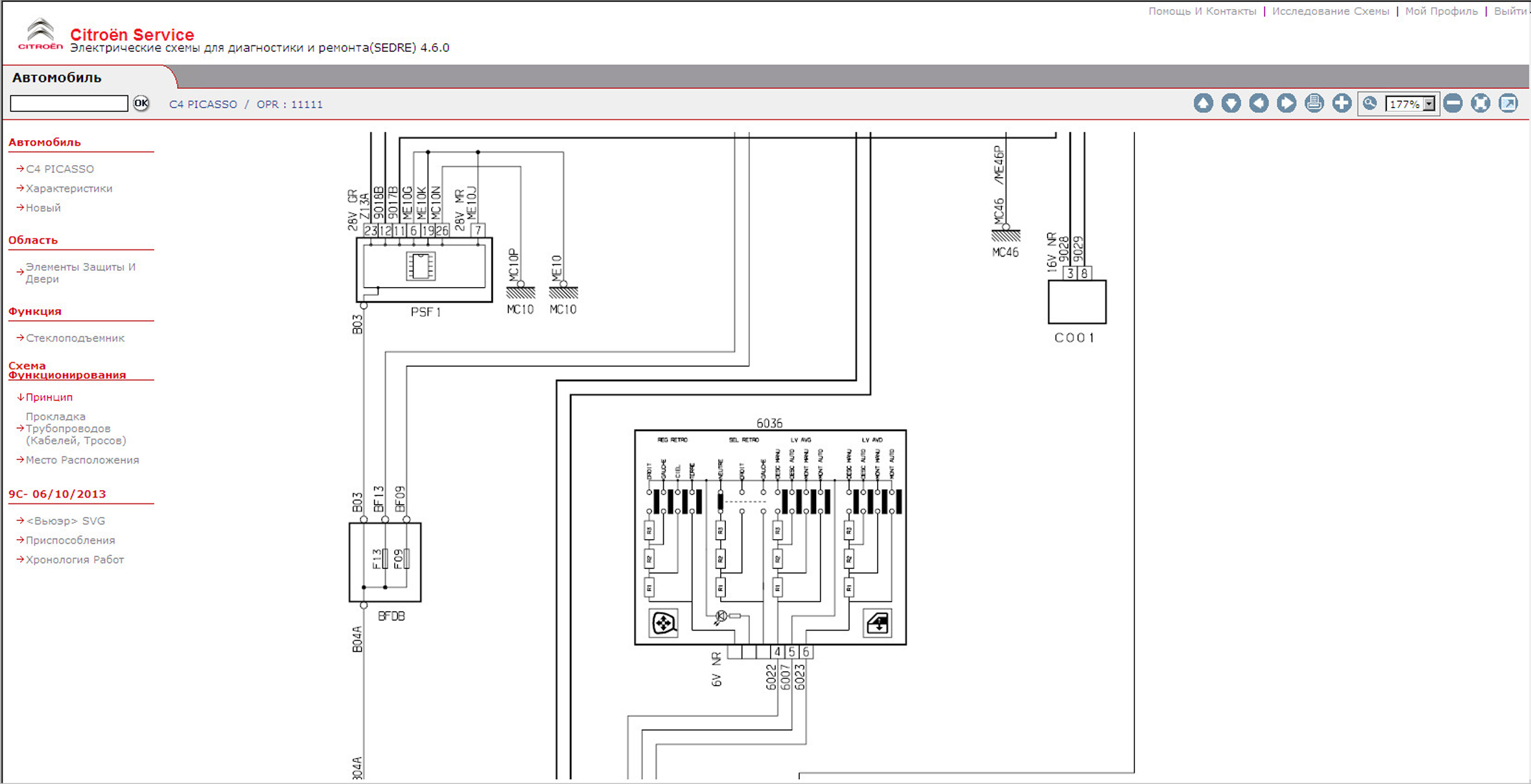The image size is (1531, 784).
Task: Zoom out with the minus icon
Action: (x=1453, y=104)
